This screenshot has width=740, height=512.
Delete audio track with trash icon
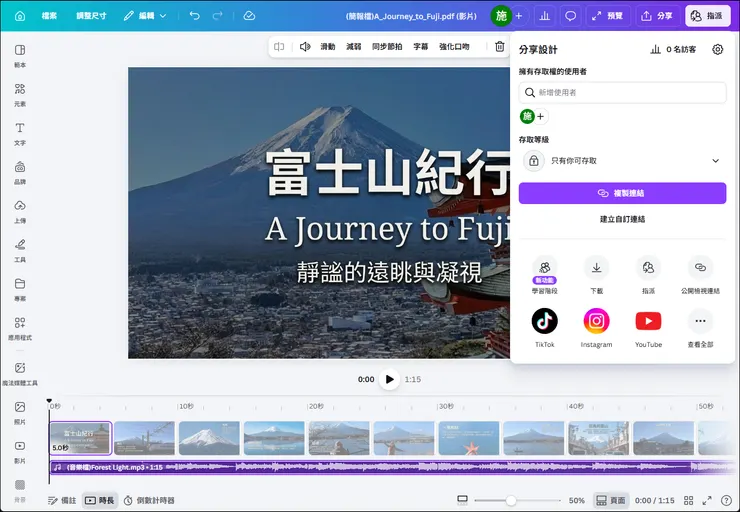click(500, 47)
